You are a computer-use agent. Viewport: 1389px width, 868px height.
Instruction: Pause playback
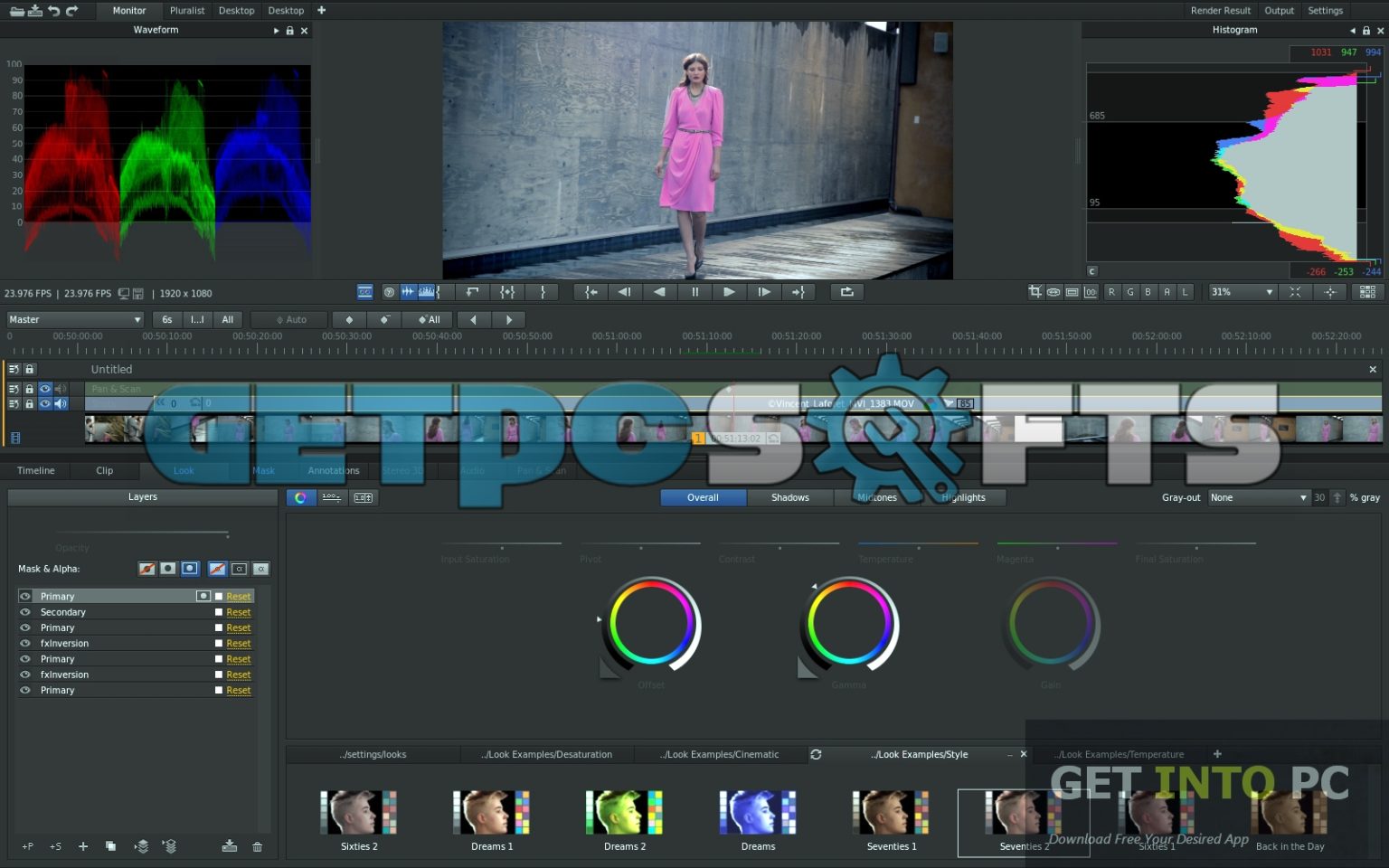pyautogui.click(x=694, y=292)
